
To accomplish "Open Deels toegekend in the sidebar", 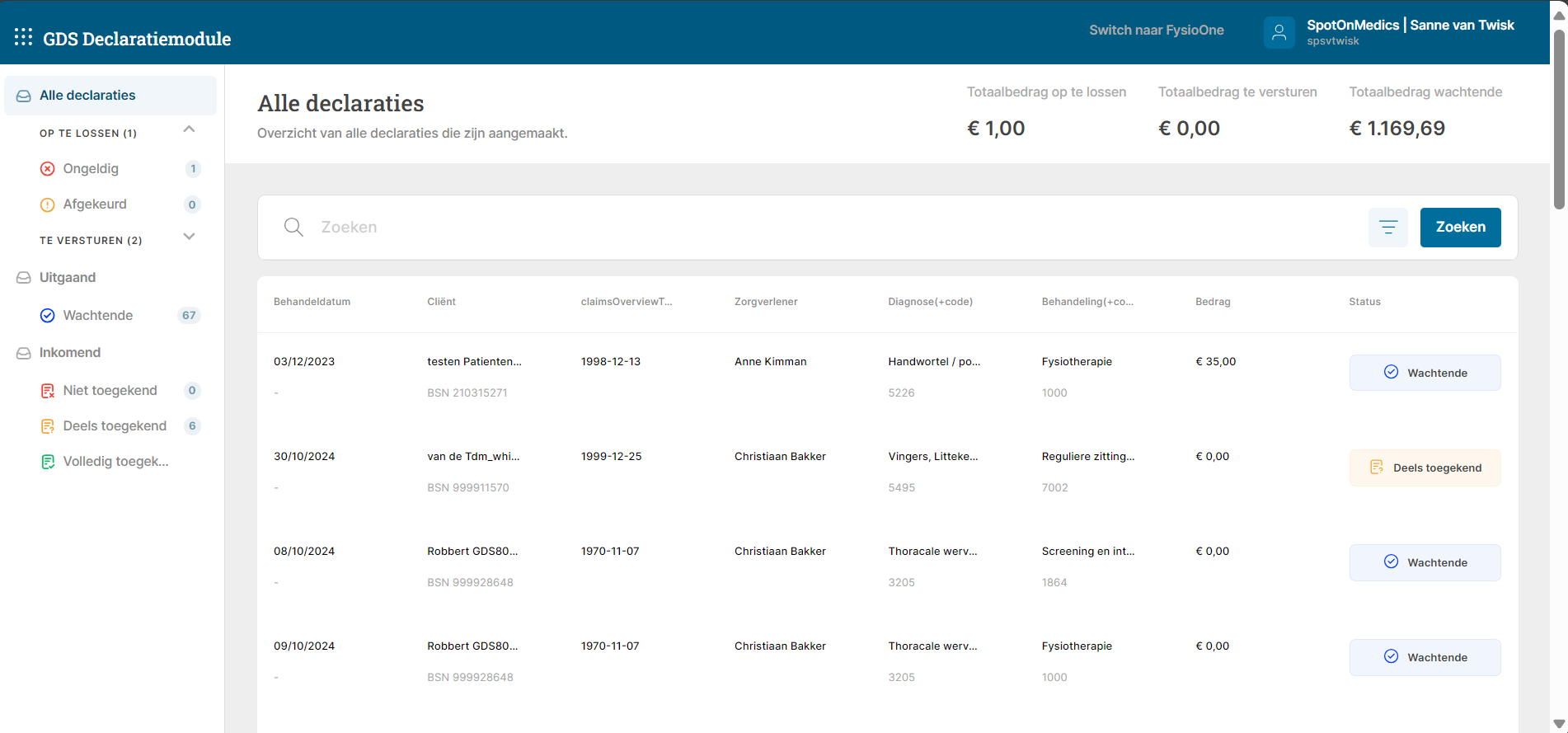I will click(x=115, y=426).
